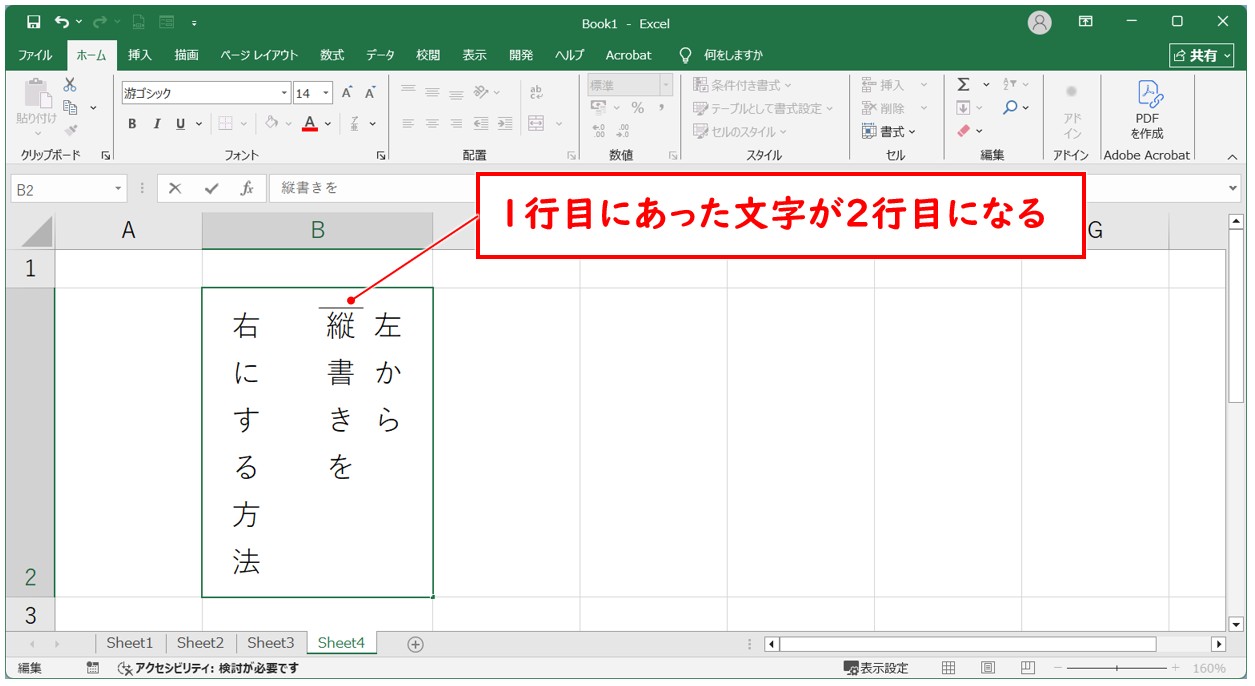Open the File tab
This screenshot has height=686, width=1255.
(36, 55)
